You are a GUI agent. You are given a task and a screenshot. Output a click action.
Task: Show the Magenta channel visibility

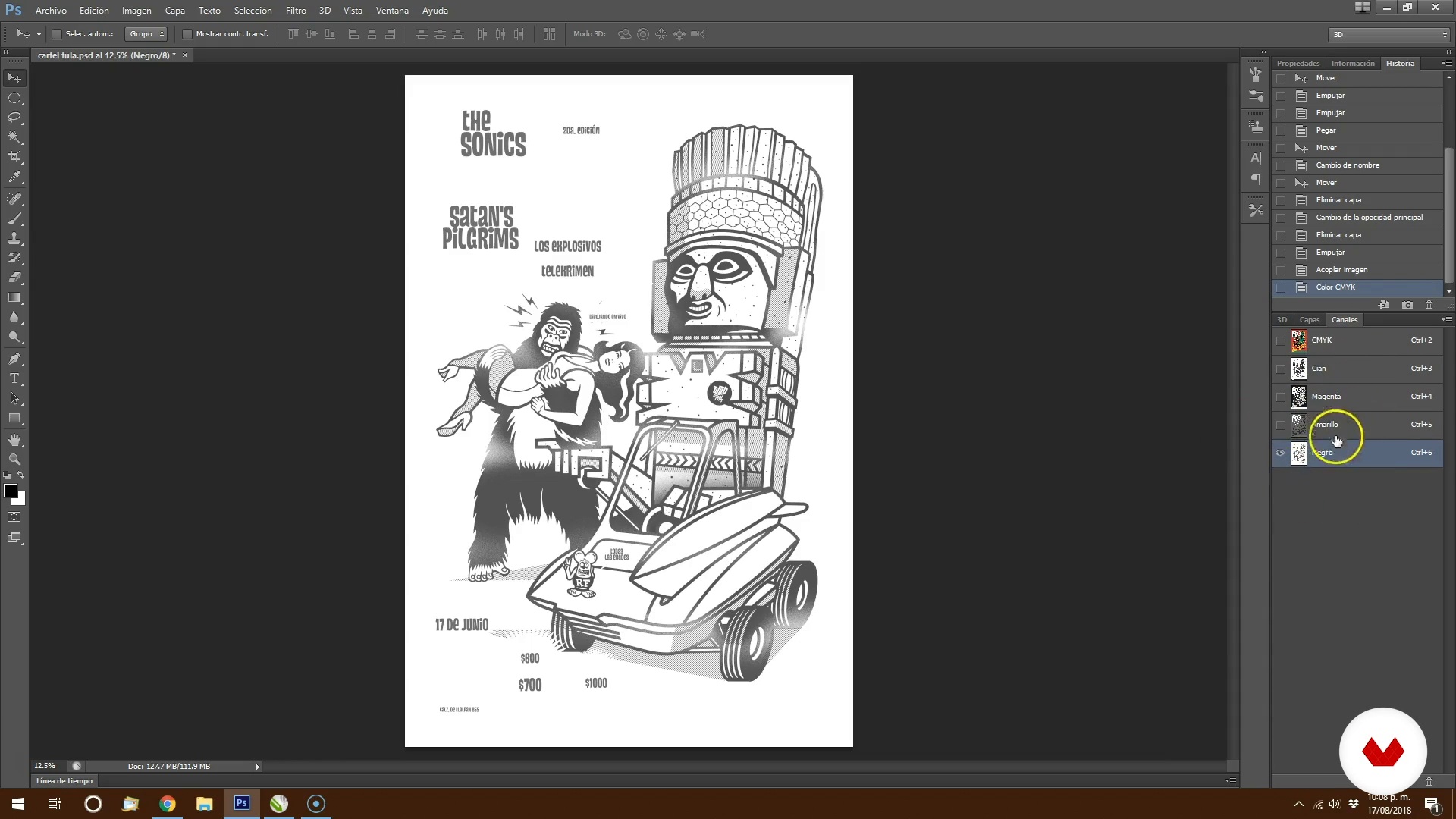coord(1281,397)
